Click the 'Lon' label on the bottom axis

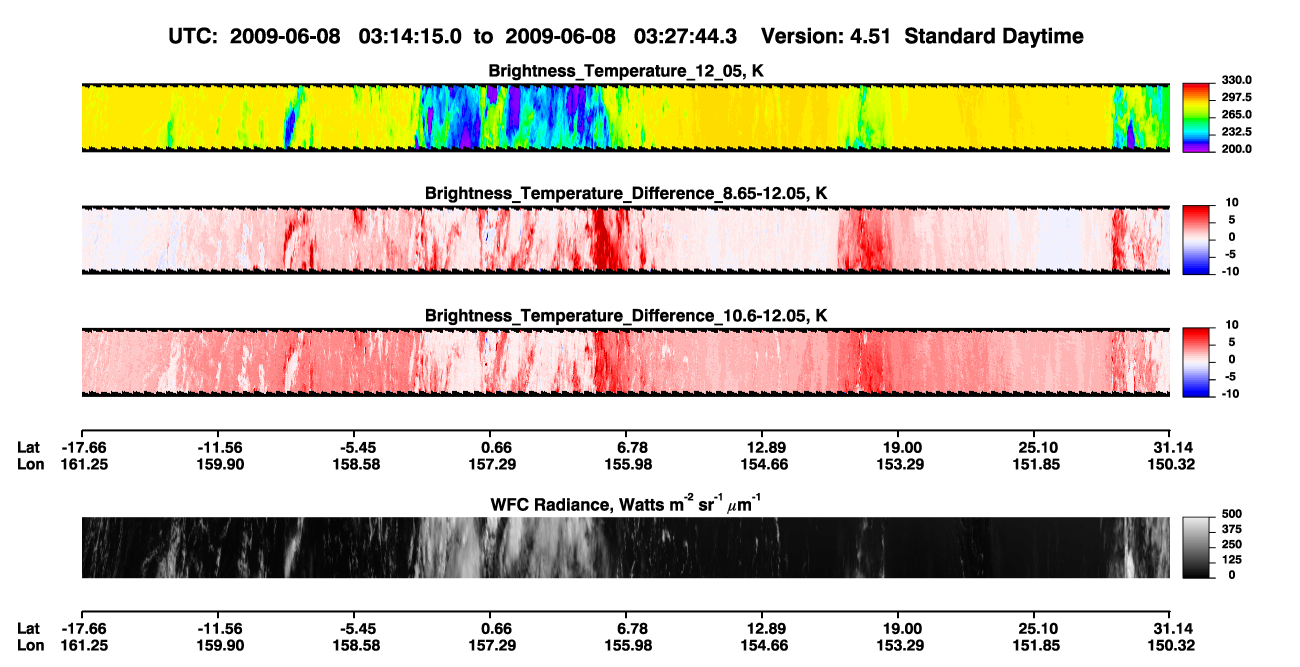(30, 646)
